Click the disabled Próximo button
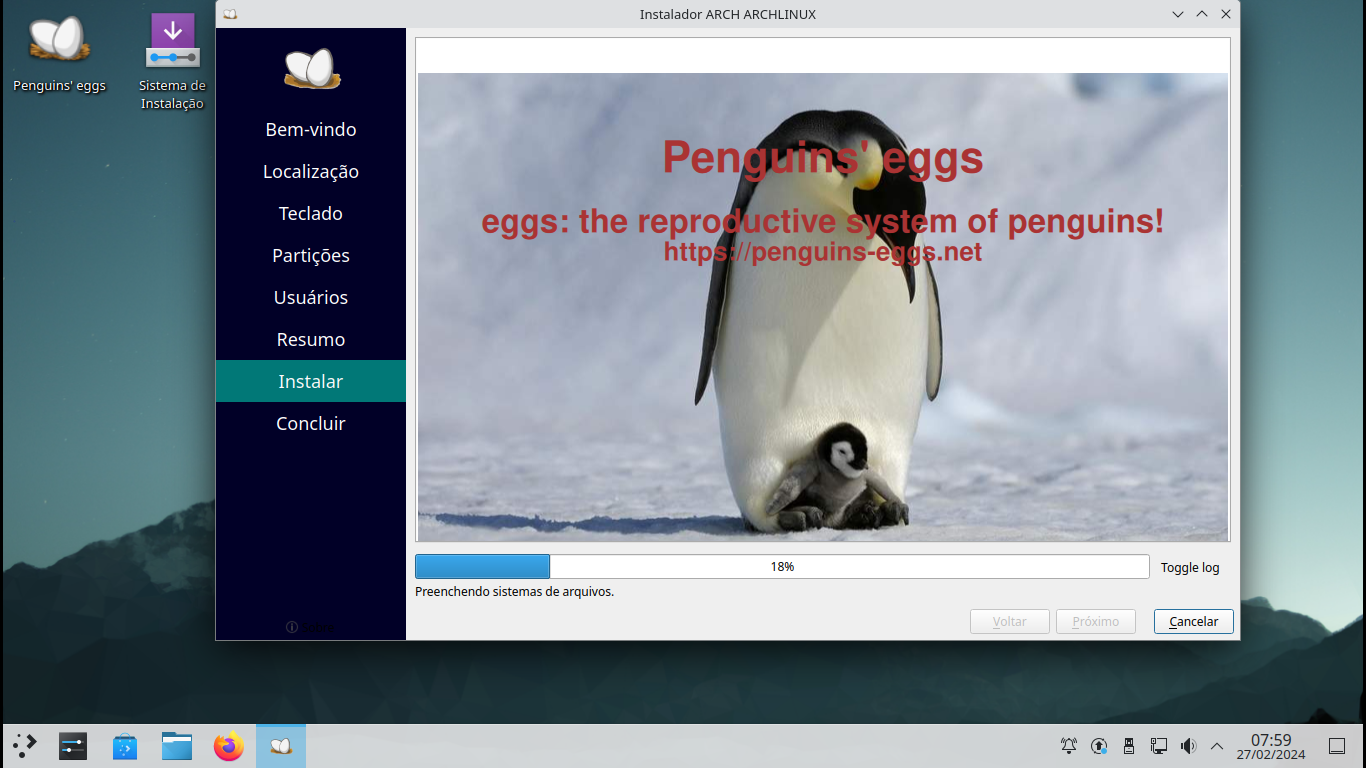This screenshot has height=768, width=1366. [1096, 621]
